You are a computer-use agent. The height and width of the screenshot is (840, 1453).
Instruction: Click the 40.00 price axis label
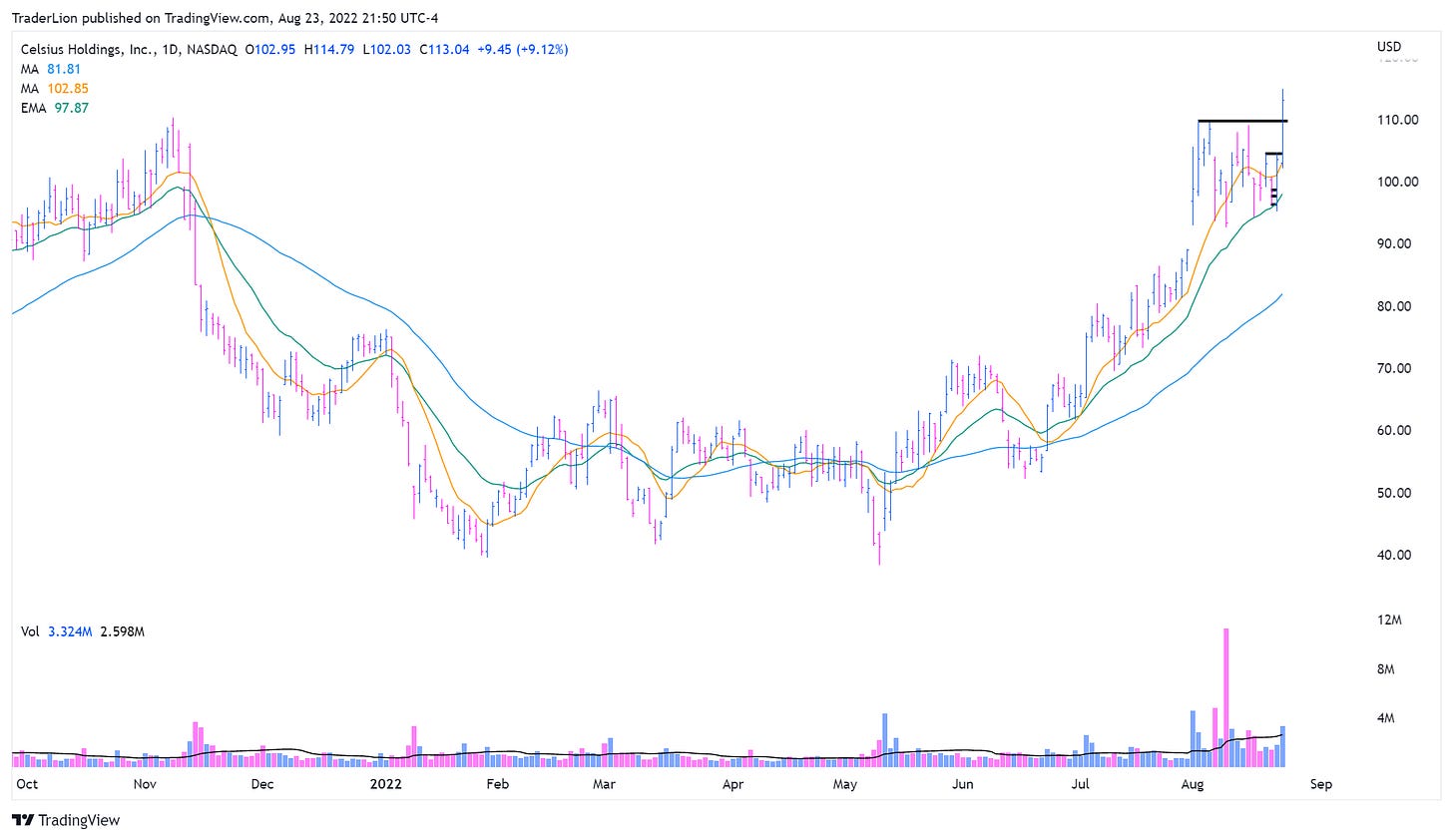pyautogui.click(x=1396, y=555)
